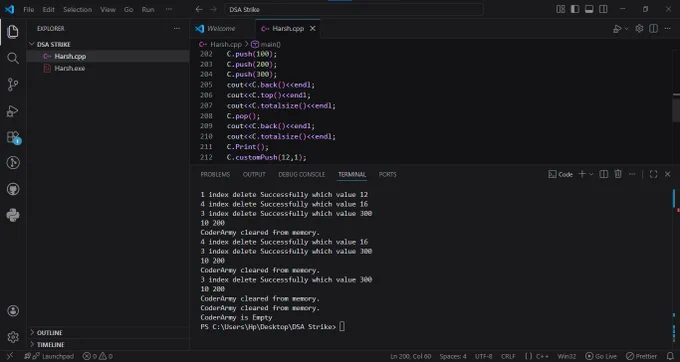
Task: Open the Source Control view
Action: point(13,85)
